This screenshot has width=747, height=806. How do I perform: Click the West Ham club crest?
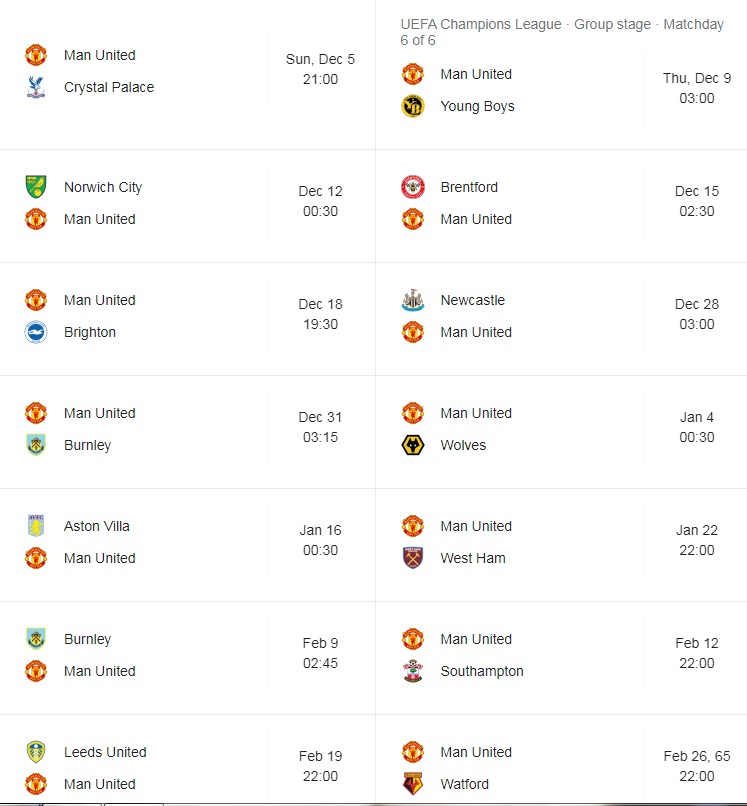click(x=412, y=558)
